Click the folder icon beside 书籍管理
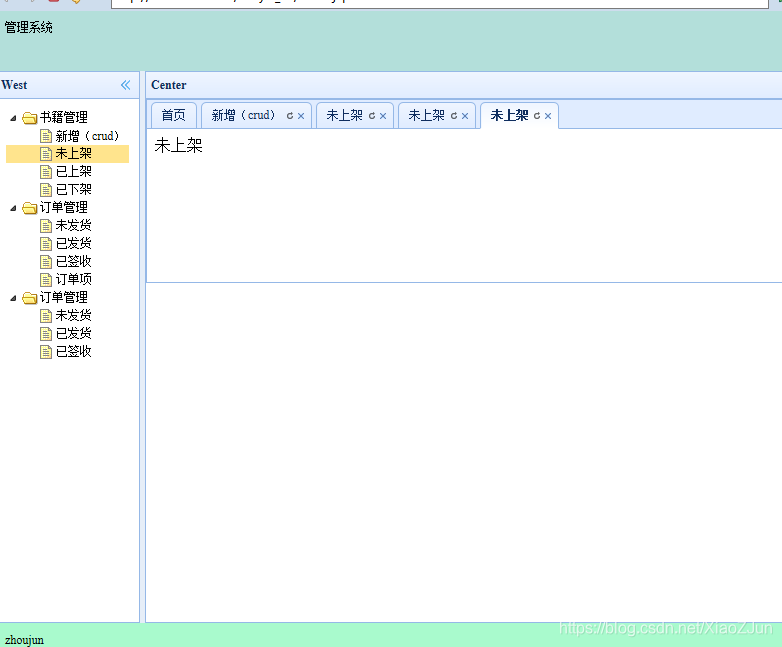The width and height of the screenshot is (782, 647). [x=30, y=118]
